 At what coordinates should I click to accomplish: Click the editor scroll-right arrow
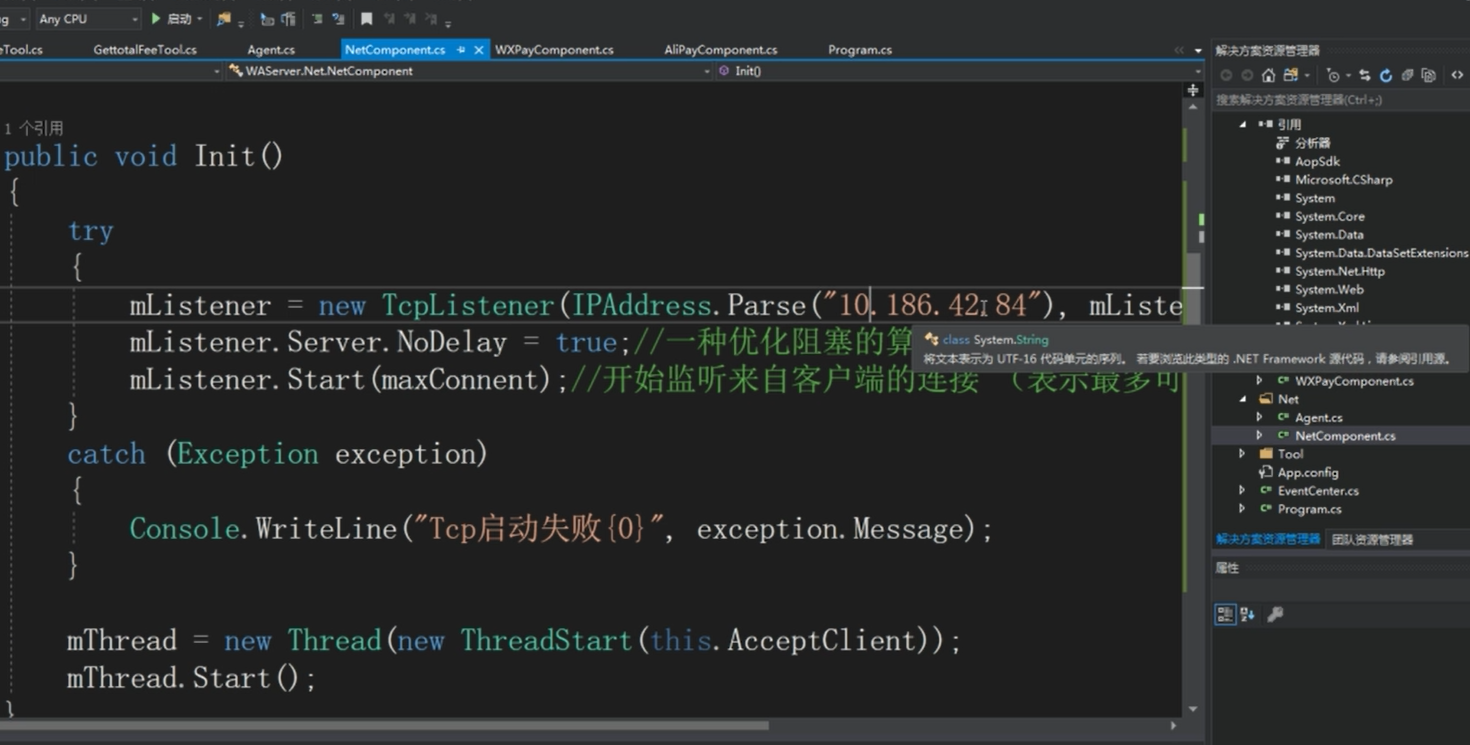[1174, 726]
